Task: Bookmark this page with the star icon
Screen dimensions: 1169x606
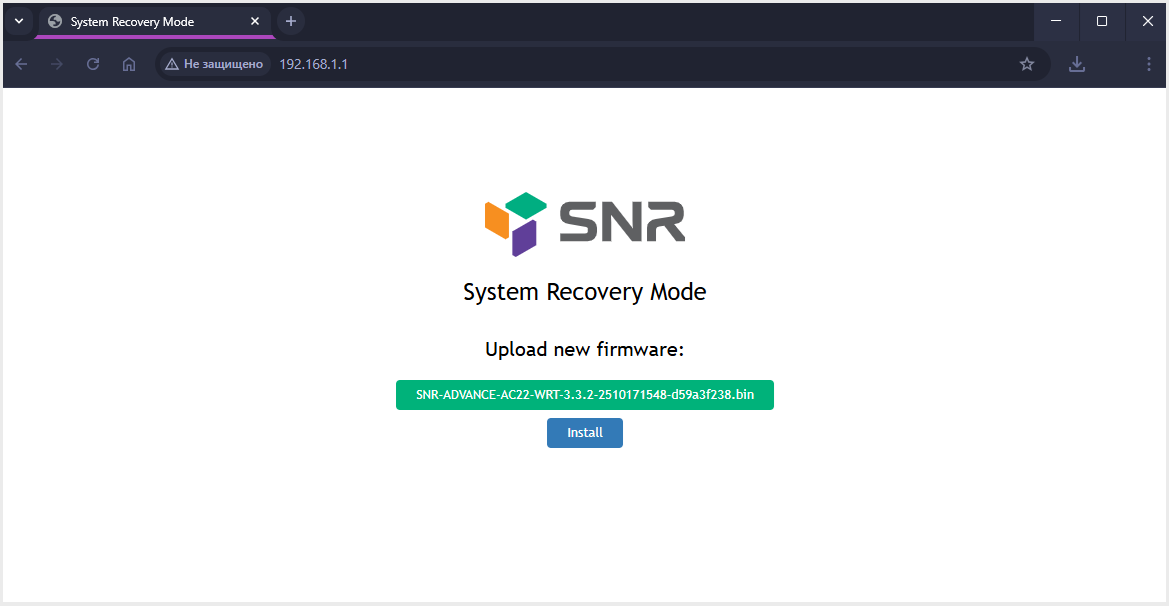Action: [1026, 64]
